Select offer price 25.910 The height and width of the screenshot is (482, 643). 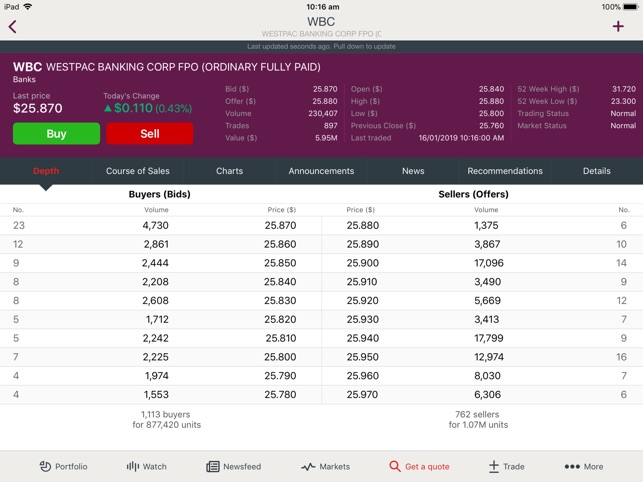point(362,282)
